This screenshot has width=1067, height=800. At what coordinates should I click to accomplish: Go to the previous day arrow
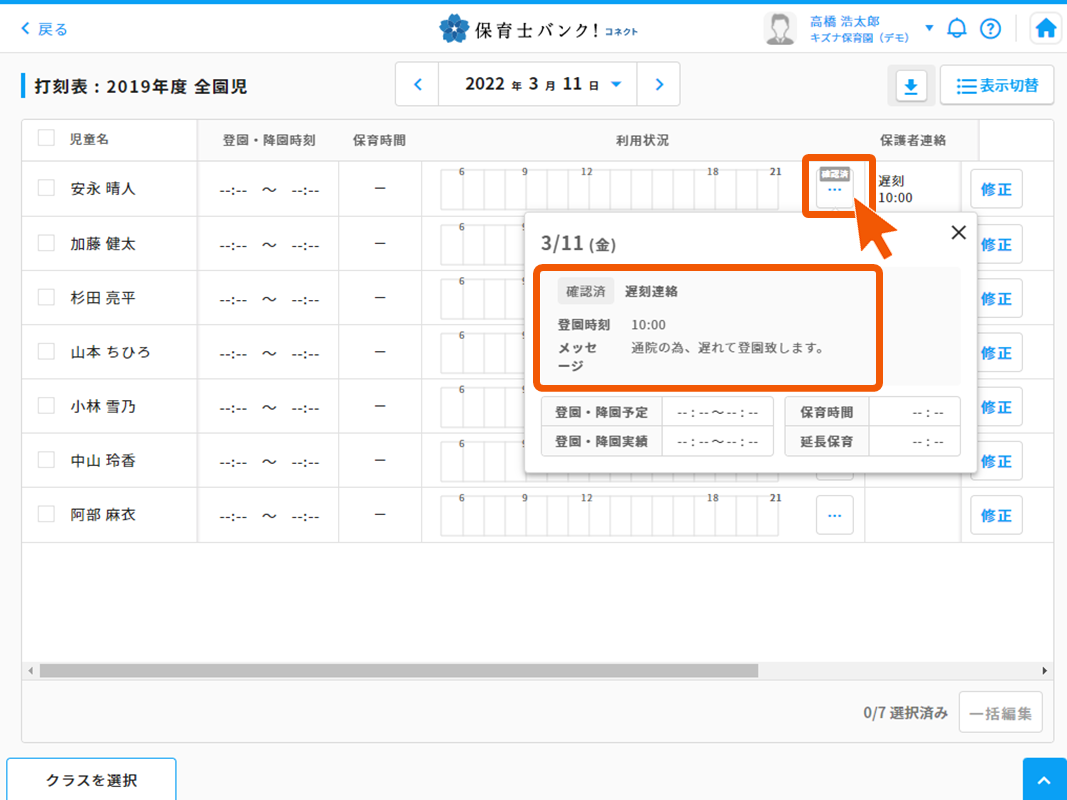(418, 85)
